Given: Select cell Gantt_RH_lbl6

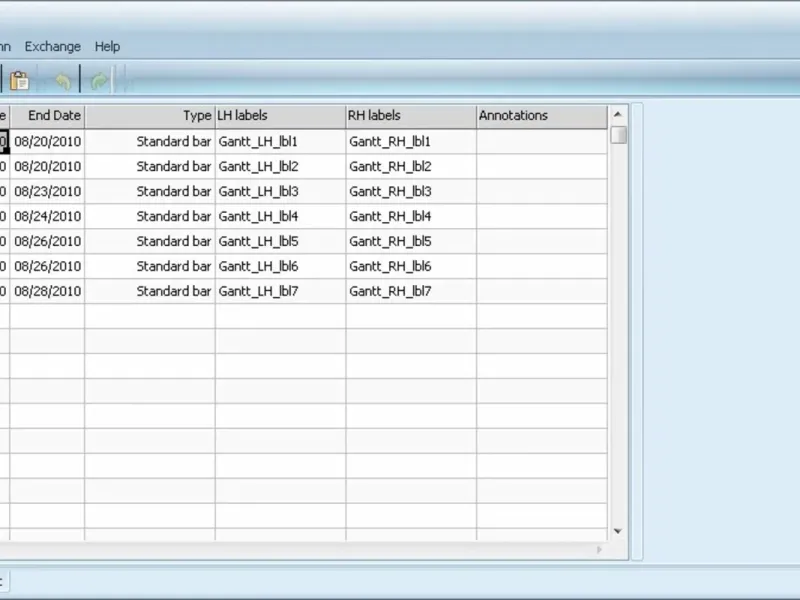Looking at the screenshot, I should 411,266.
